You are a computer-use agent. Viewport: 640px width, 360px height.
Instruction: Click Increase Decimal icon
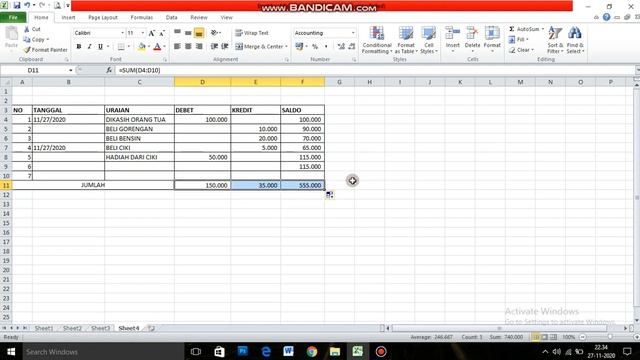pos(341,47)
